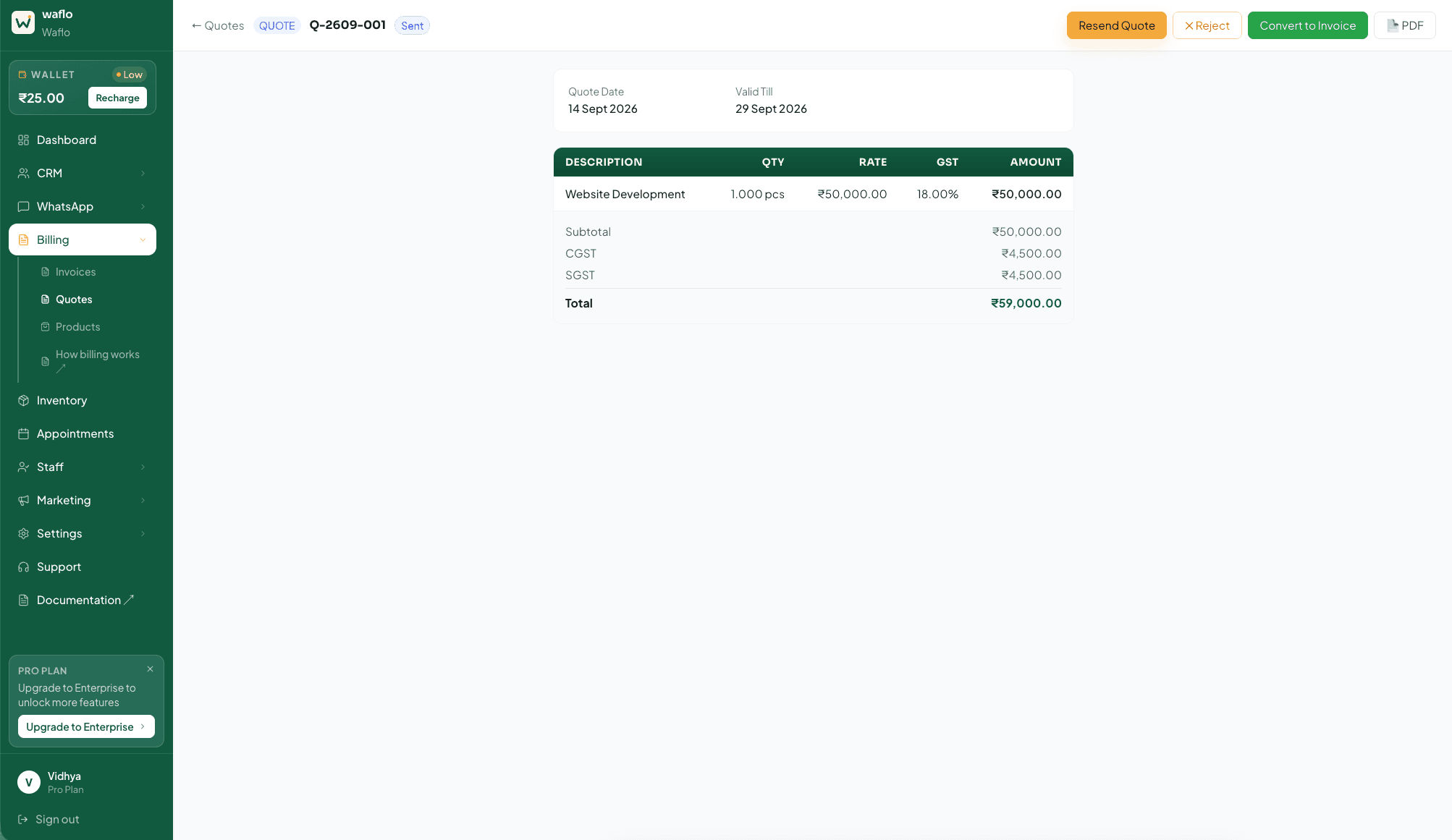The width and height of the screenshot is (1452, 840).
Task: Click the Appointments calendar icon
Action: pos(23,433)
